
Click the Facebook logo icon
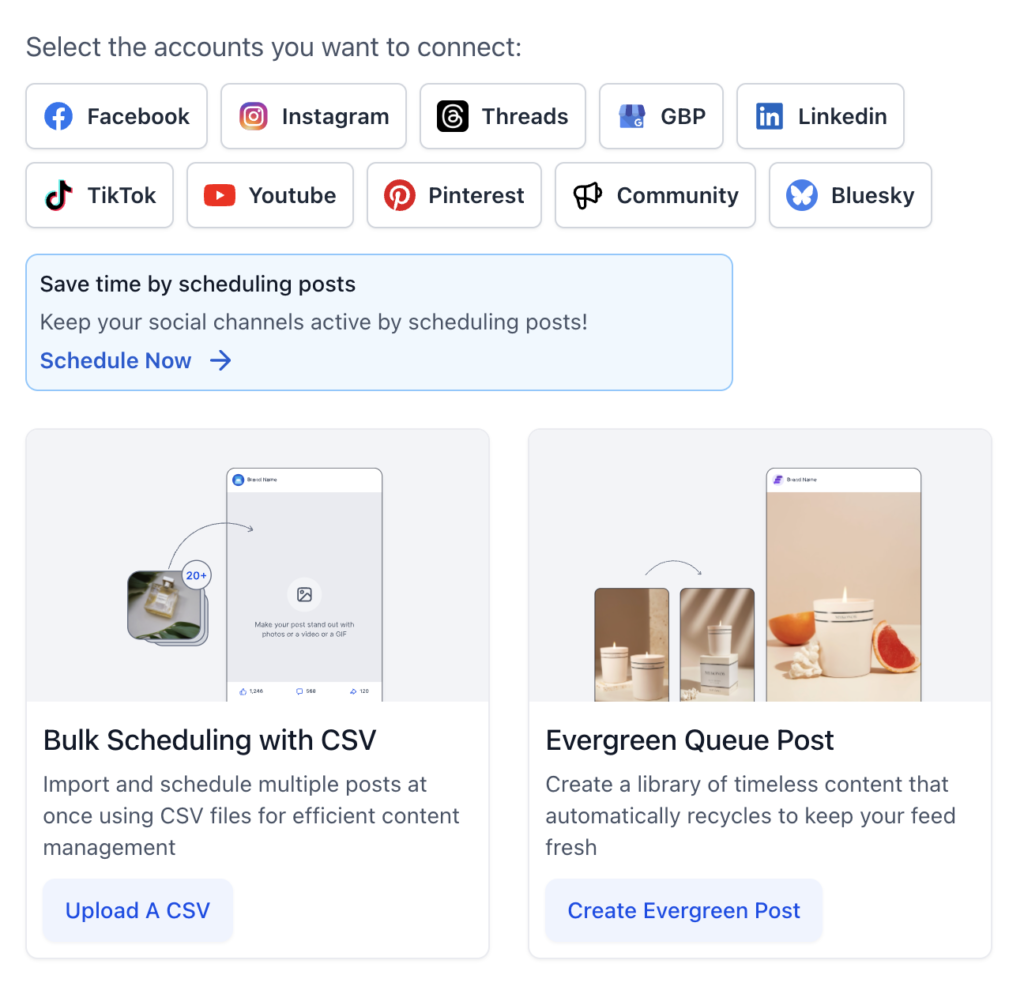coord(58,116)
